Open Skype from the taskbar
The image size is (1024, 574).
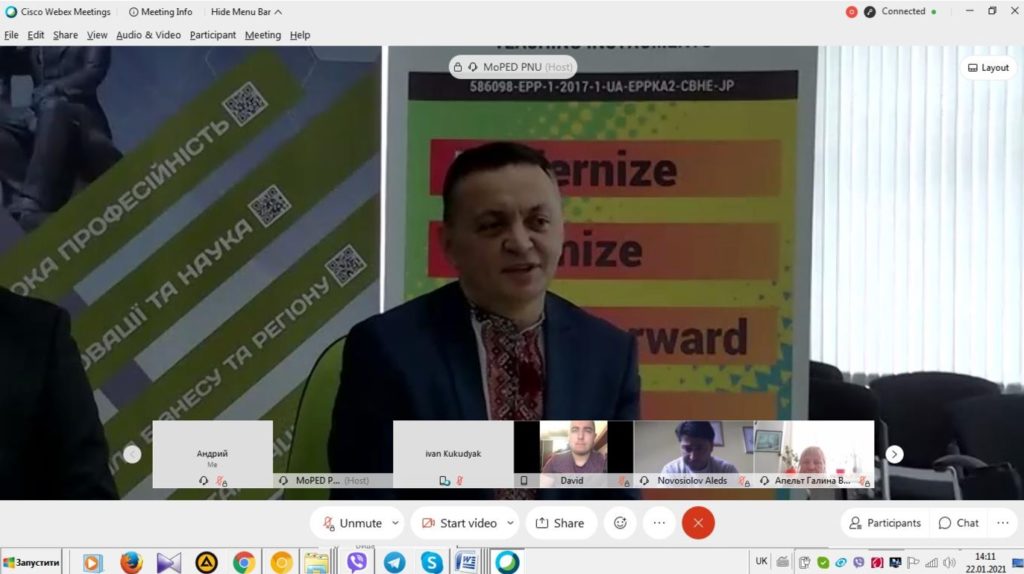pos(432,562)
